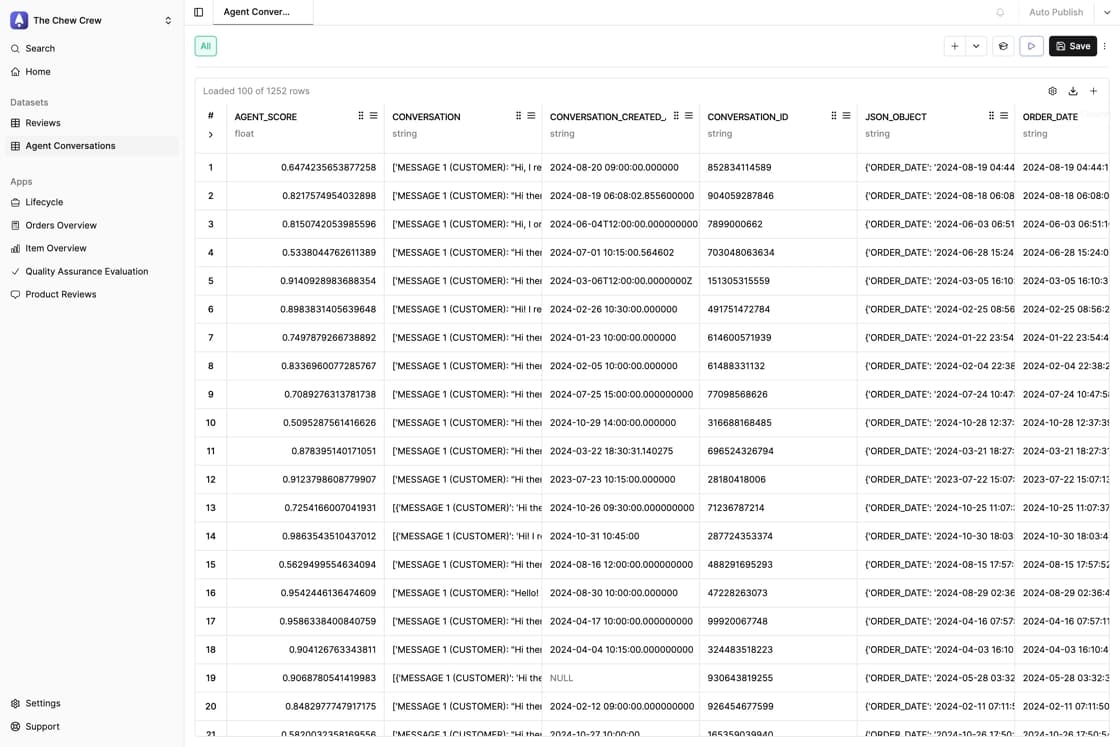Toggle the All filter chip
The width and height of the screenshot is (1120, 747).
[x=205, y=46]
